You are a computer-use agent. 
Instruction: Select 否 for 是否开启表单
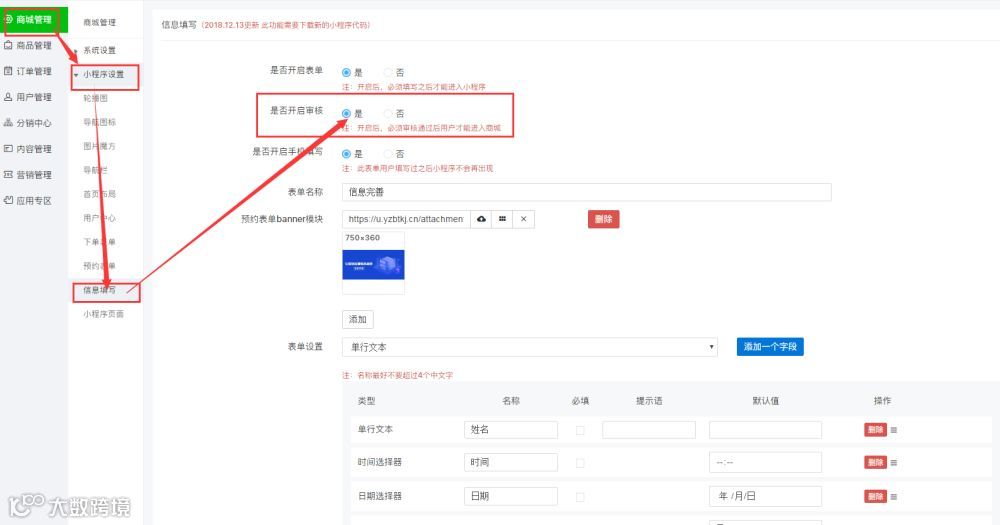(388, 73)
